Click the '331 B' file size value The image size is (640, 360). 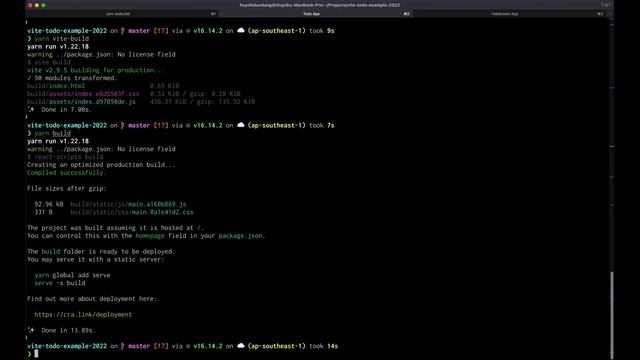(x=43, y=212)
